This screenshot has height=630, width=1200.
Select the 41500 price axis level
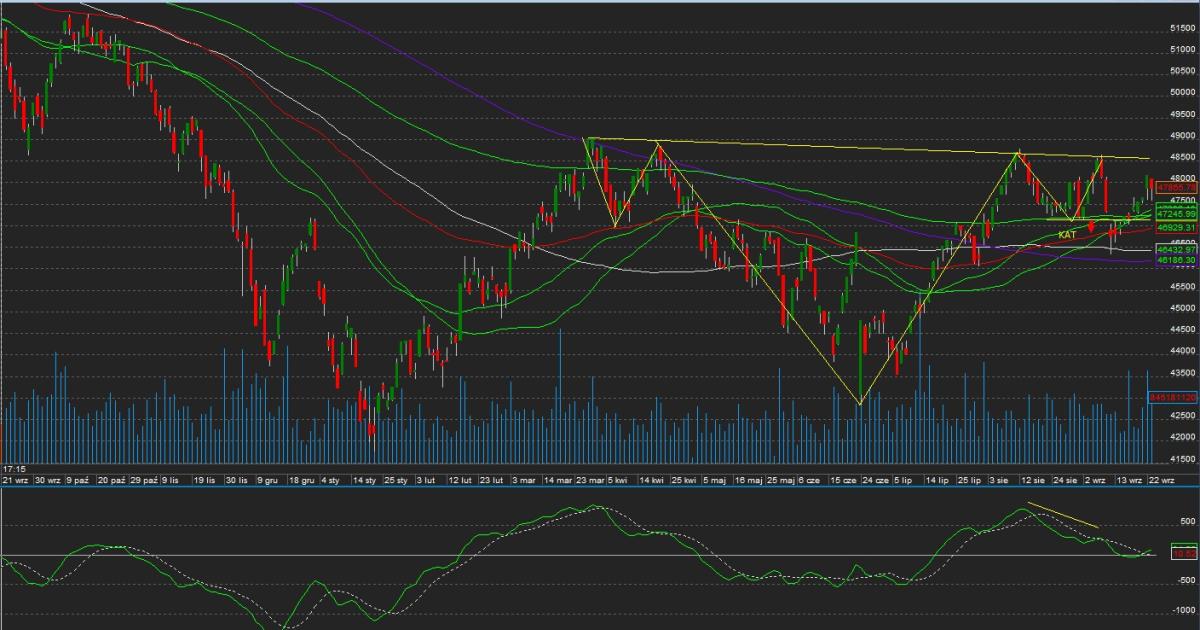pyautogui.click(x=1182, y=459)
